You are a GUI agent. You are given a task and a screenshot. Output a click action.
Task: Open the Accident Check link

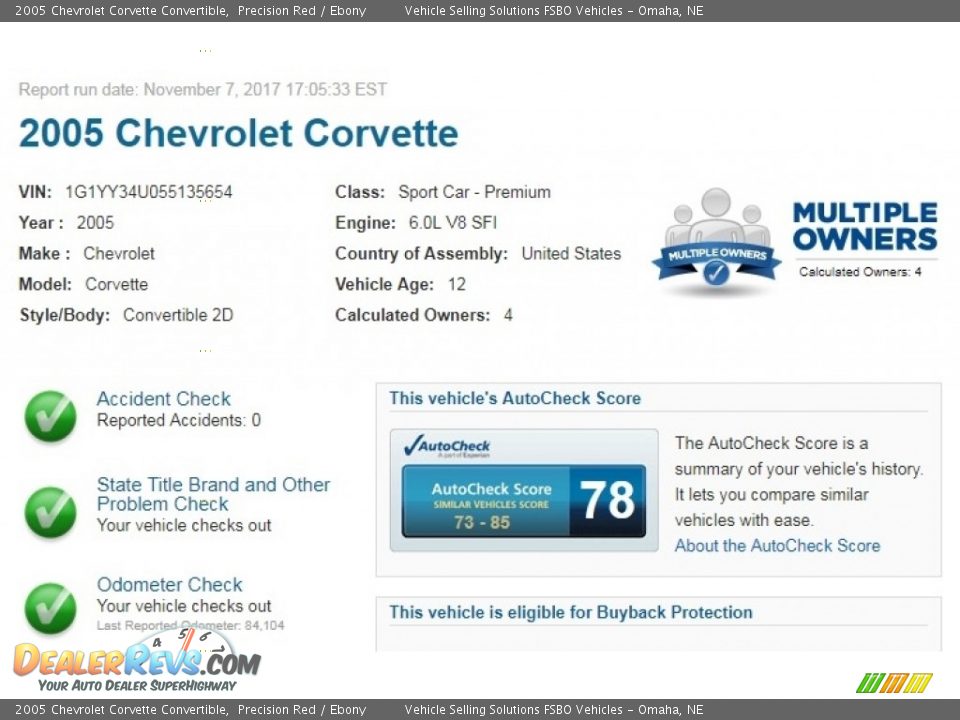pos(163,399)
